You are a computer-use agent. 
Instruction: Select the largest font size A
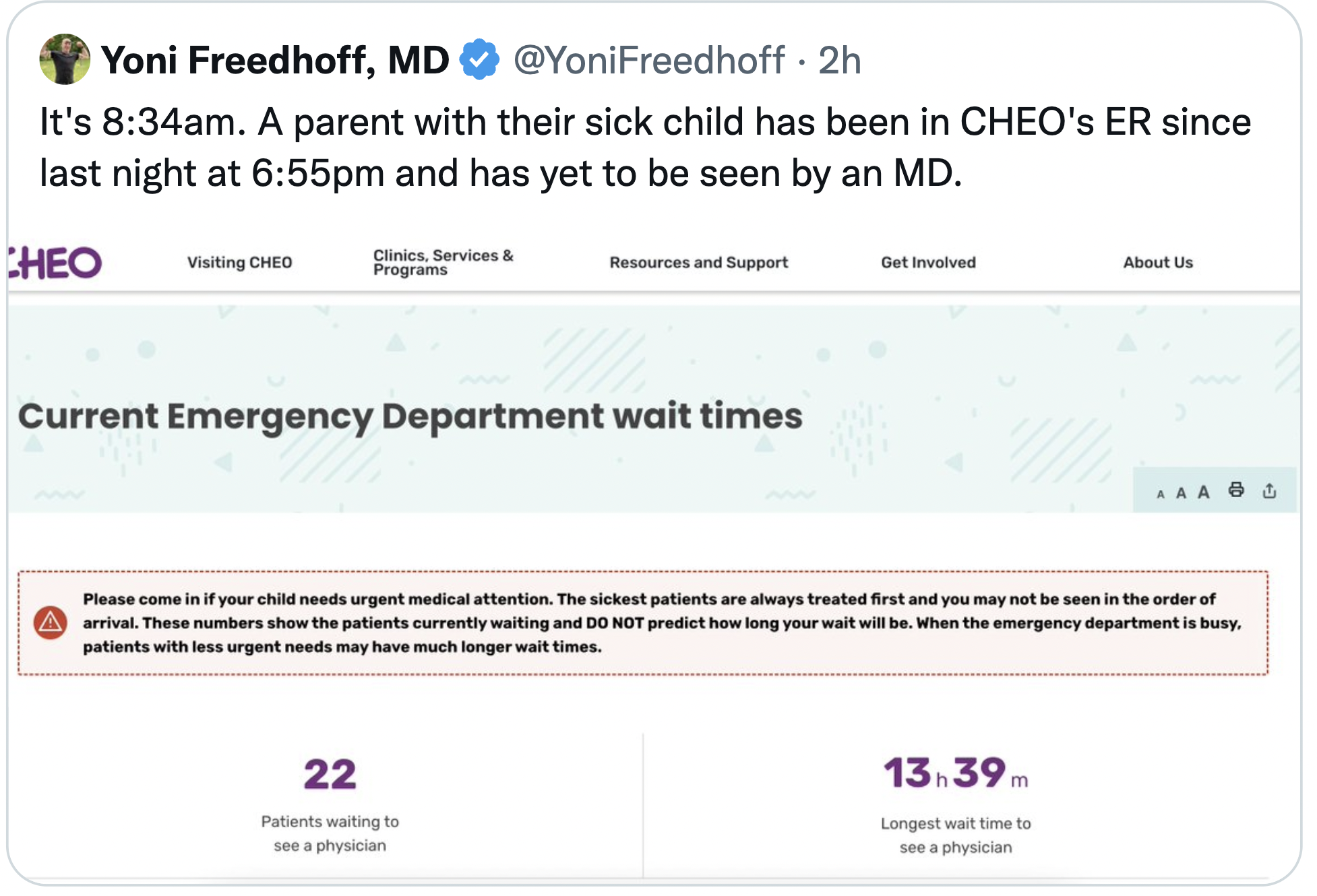[x=1203, y=492]
